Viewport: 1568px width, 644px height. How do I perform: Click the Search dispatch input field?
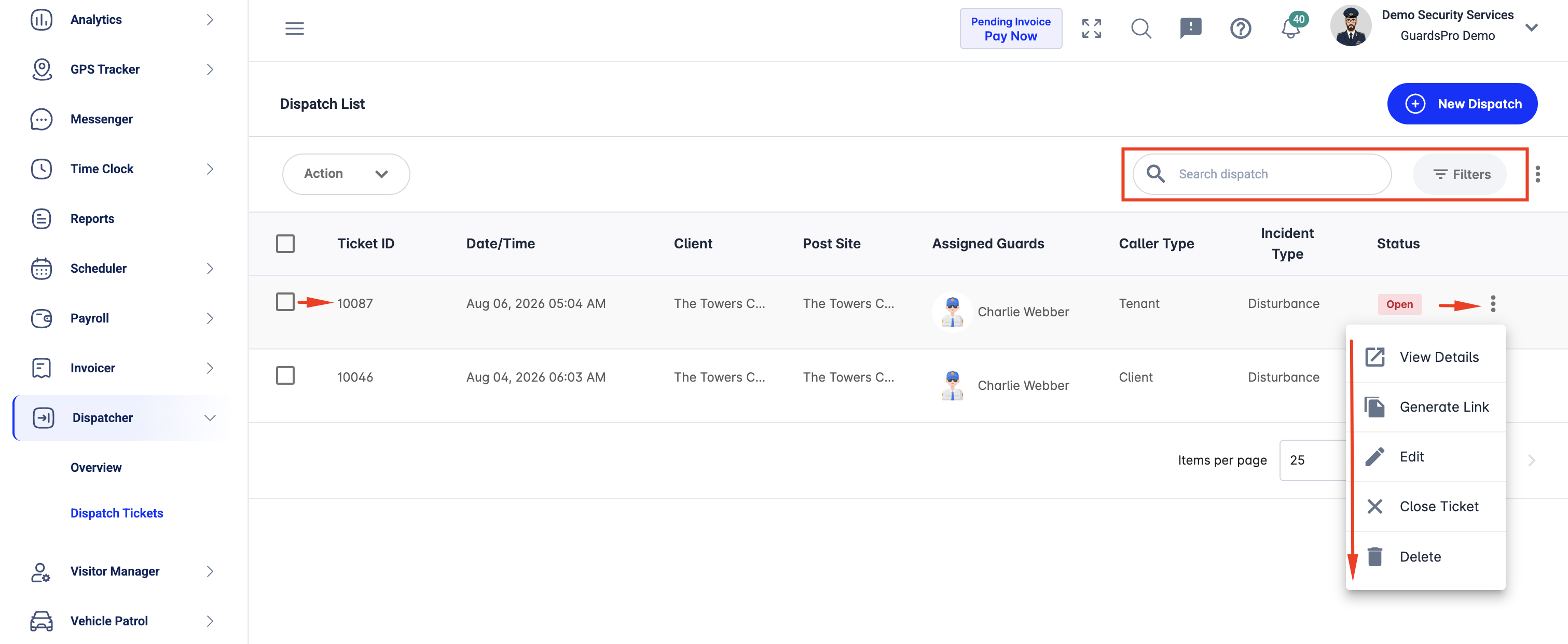(x=1262, y=175)
